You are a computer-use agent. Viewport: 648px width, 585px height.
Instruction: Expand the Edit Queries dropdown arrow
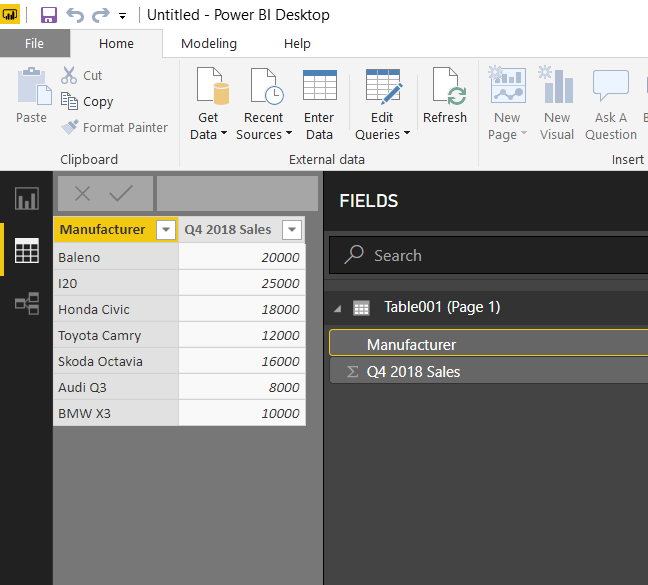point(407,133)
